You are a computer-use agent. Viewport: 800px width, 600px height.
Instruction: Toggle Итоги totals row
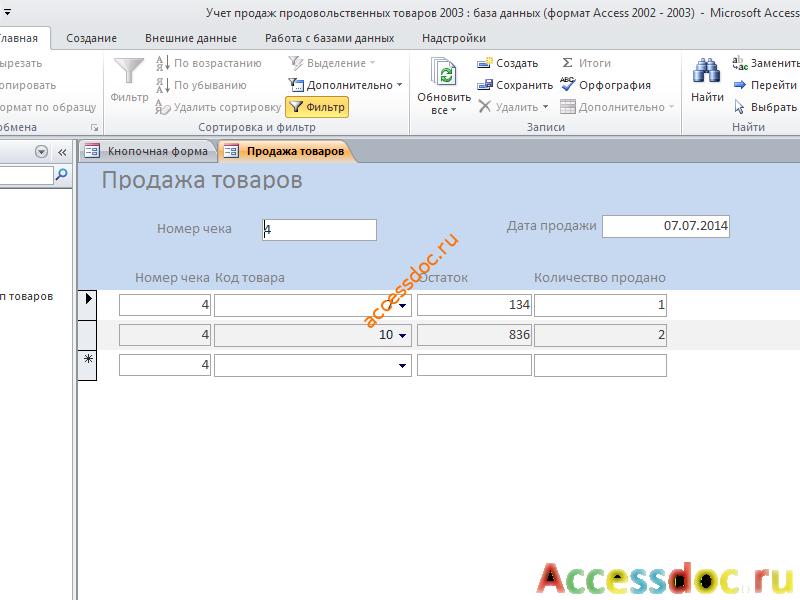tap(586, 63)
